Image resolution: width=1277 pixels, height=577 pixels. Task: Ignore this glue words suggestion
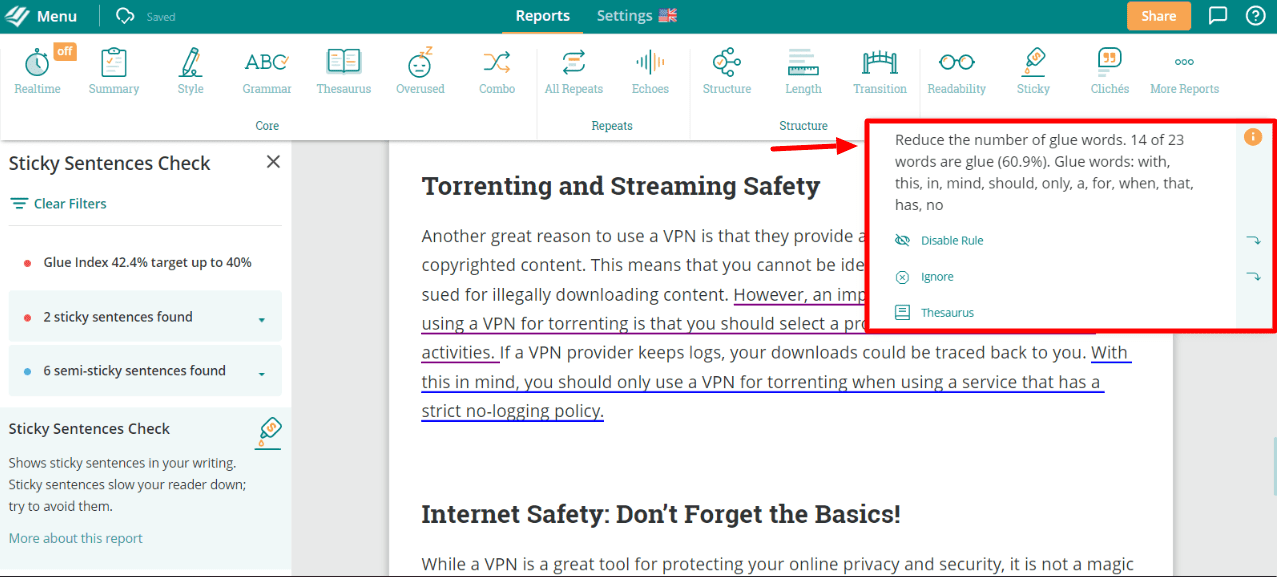(x=937, y=277)
